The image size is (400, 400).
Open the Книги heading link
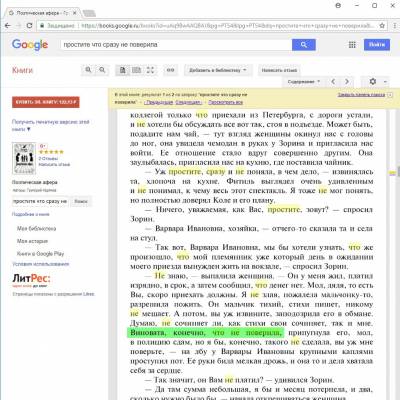22,70
